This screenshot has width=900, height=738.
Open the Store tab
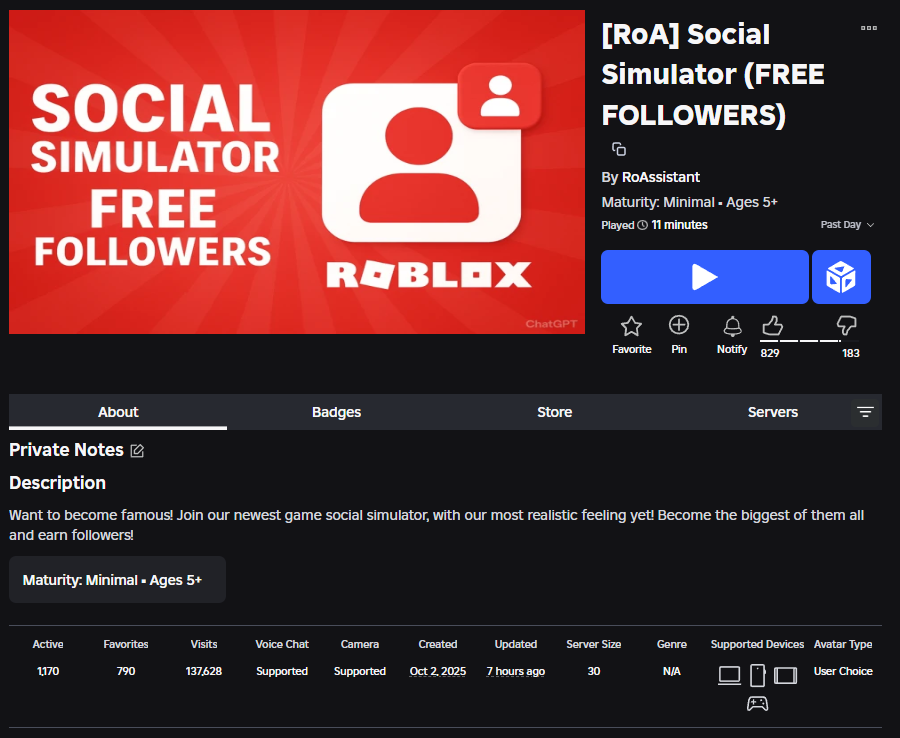[554, 412]
